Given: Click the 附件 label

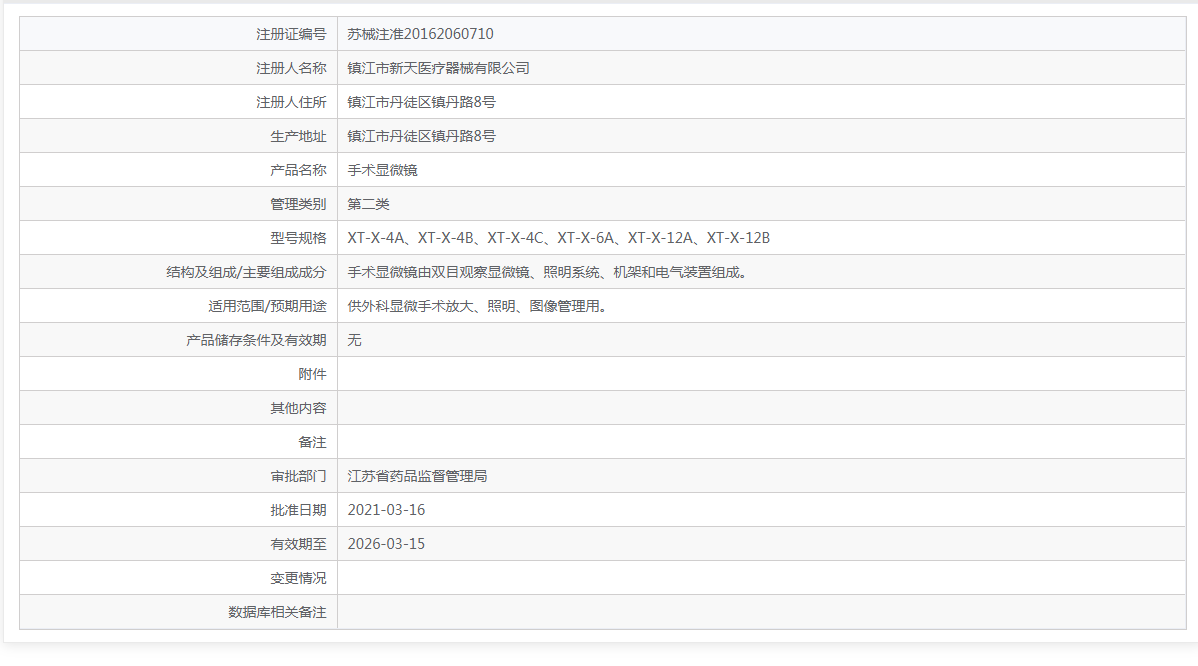Looking at the screenshot, I should point(312,374).
